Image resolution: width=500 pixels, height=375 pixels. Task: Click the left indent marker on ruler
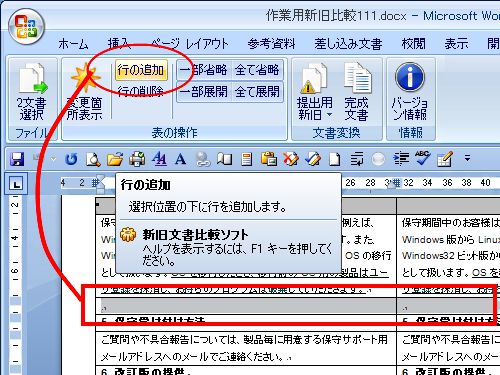click(100, 184)
